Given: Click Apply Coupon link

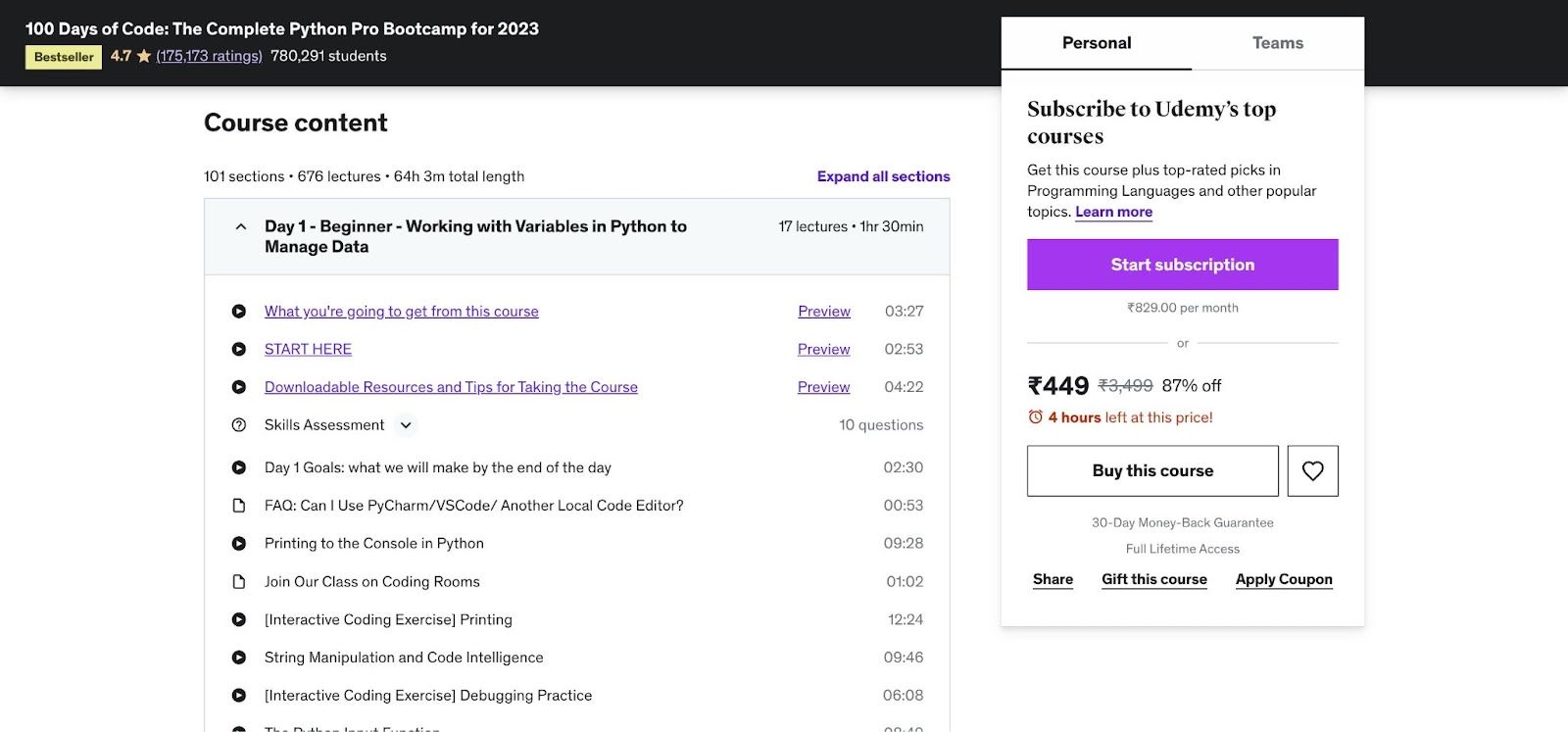Looking at the screenshot, I should pyautogui.click(x=1284, y=579).
